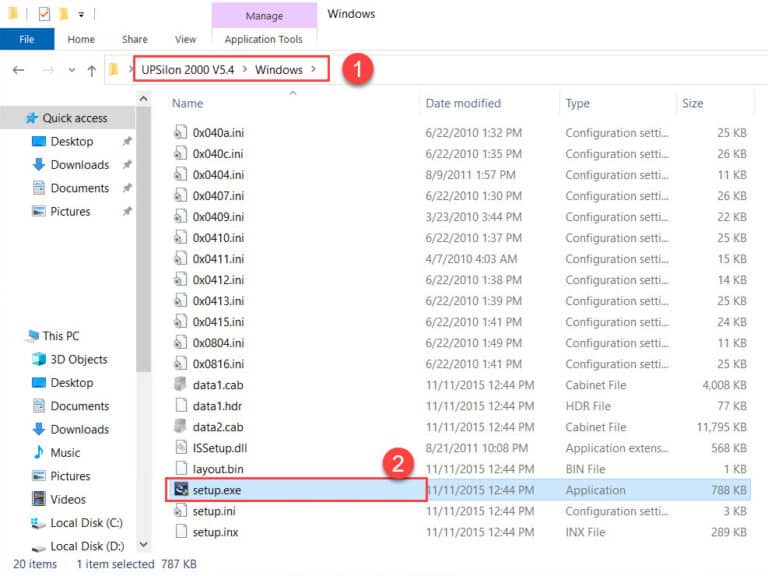Select file name 0x0816.ini
Image resolution: width=768 pixels, height=576 pixels.
tap(218, 364)
